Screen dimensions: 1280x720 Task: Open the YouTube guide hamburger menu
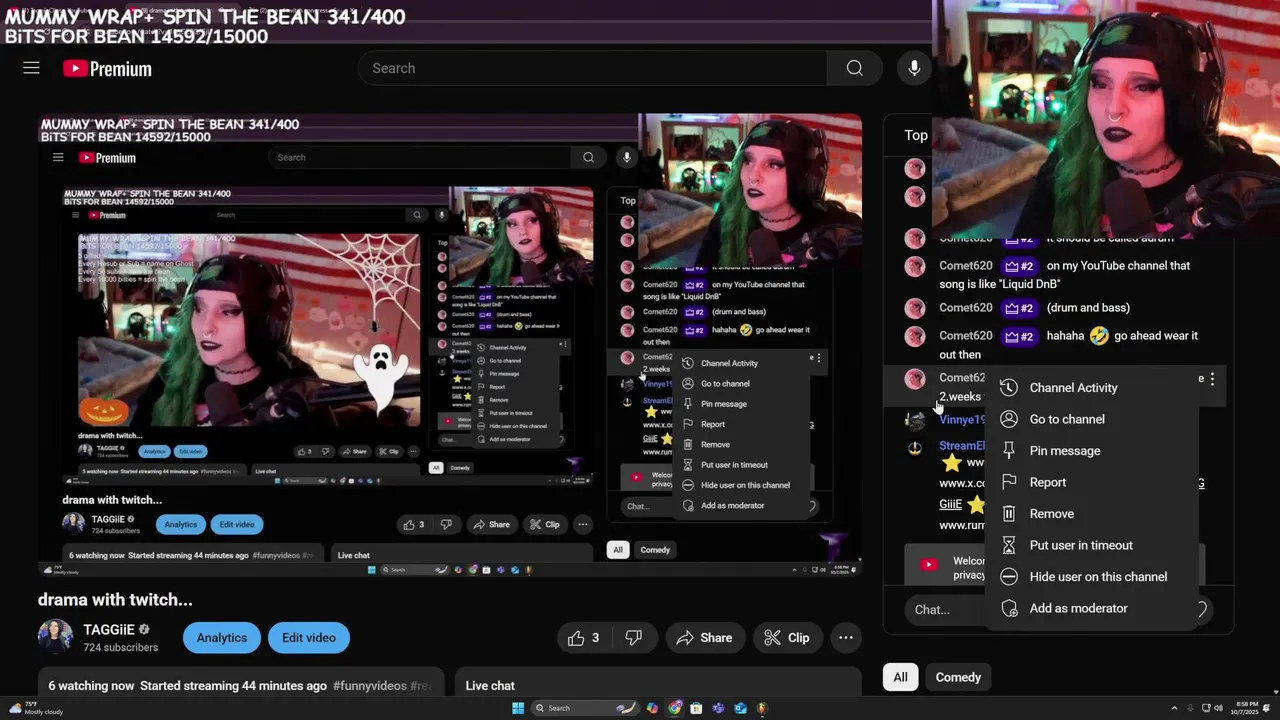[x=32, y=68]
